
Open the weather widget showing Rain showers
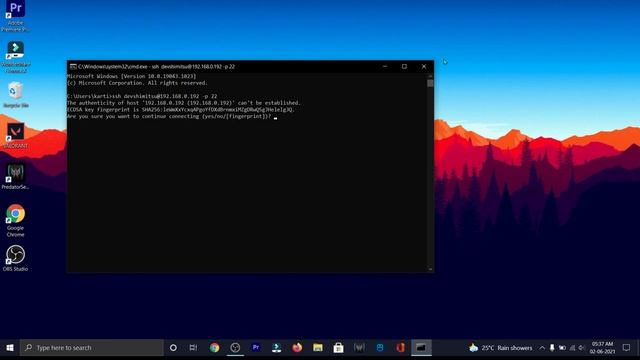[x=500, y=348]
